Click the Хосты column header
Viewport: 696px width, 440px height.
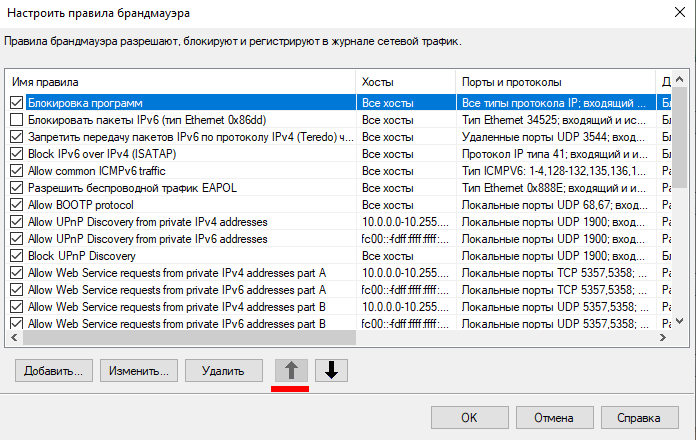[x=405, y=81]
